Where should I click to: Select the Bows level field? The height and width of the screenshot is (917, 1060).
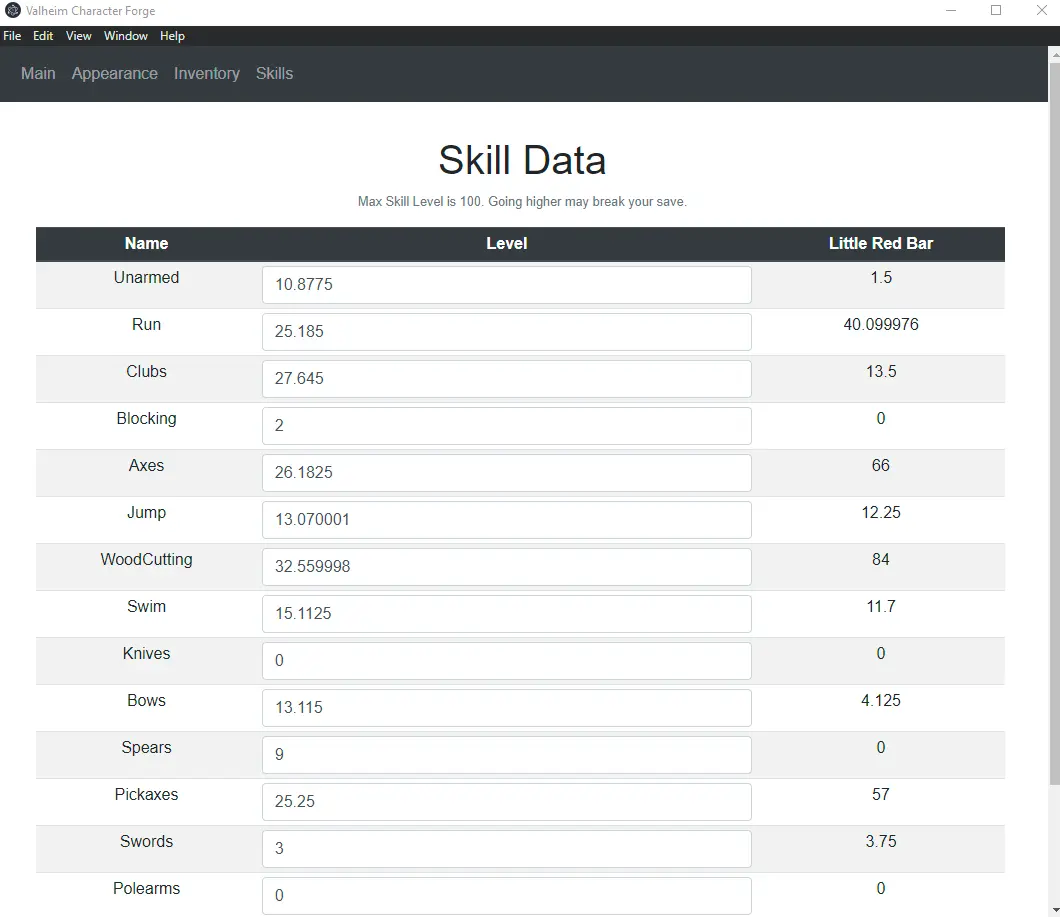pyautogui.click(x=506, y=707)
